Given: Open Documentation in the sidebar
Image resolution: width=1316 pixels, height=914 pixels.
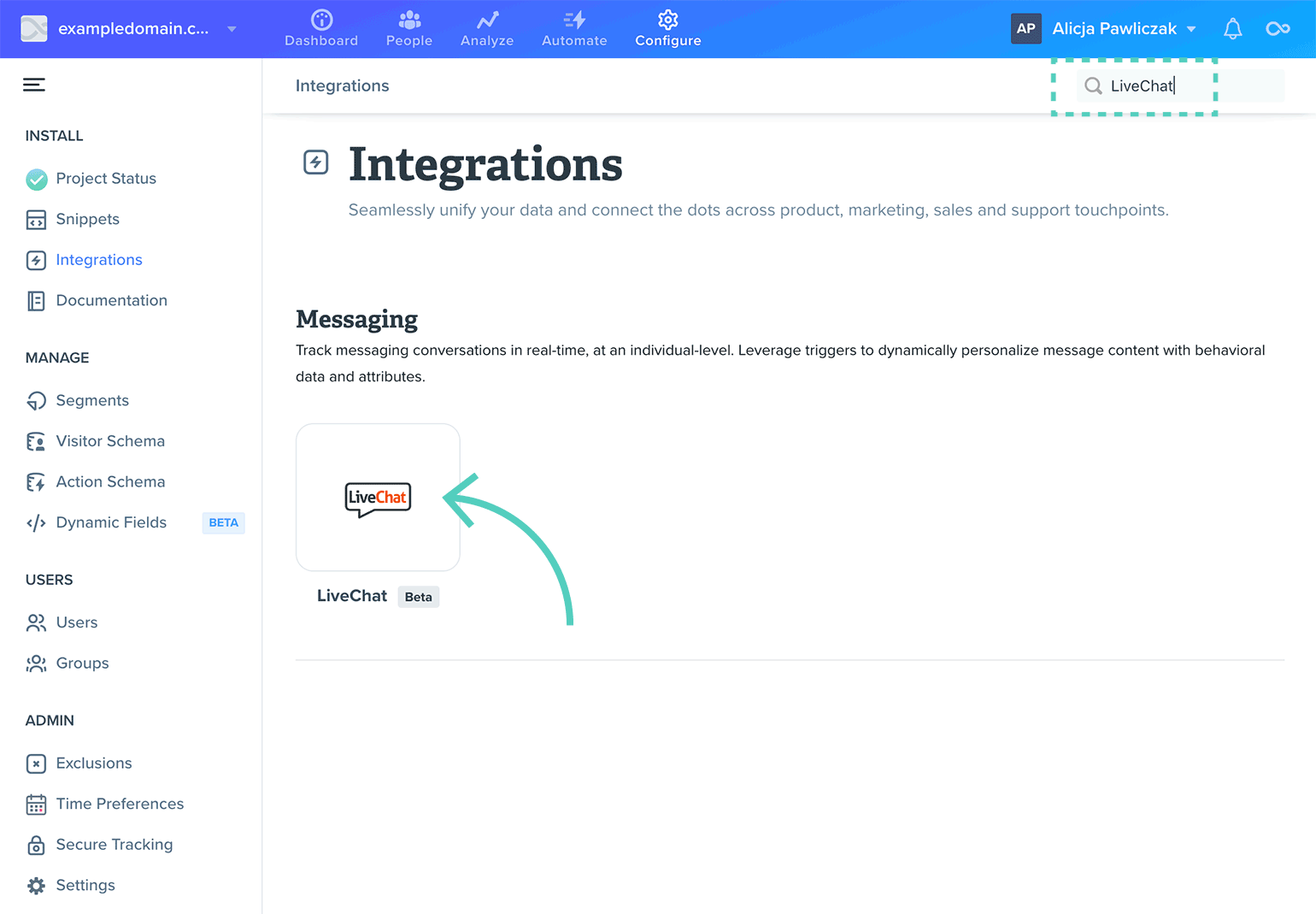Looking at the screenshot, I should (111, 301).
